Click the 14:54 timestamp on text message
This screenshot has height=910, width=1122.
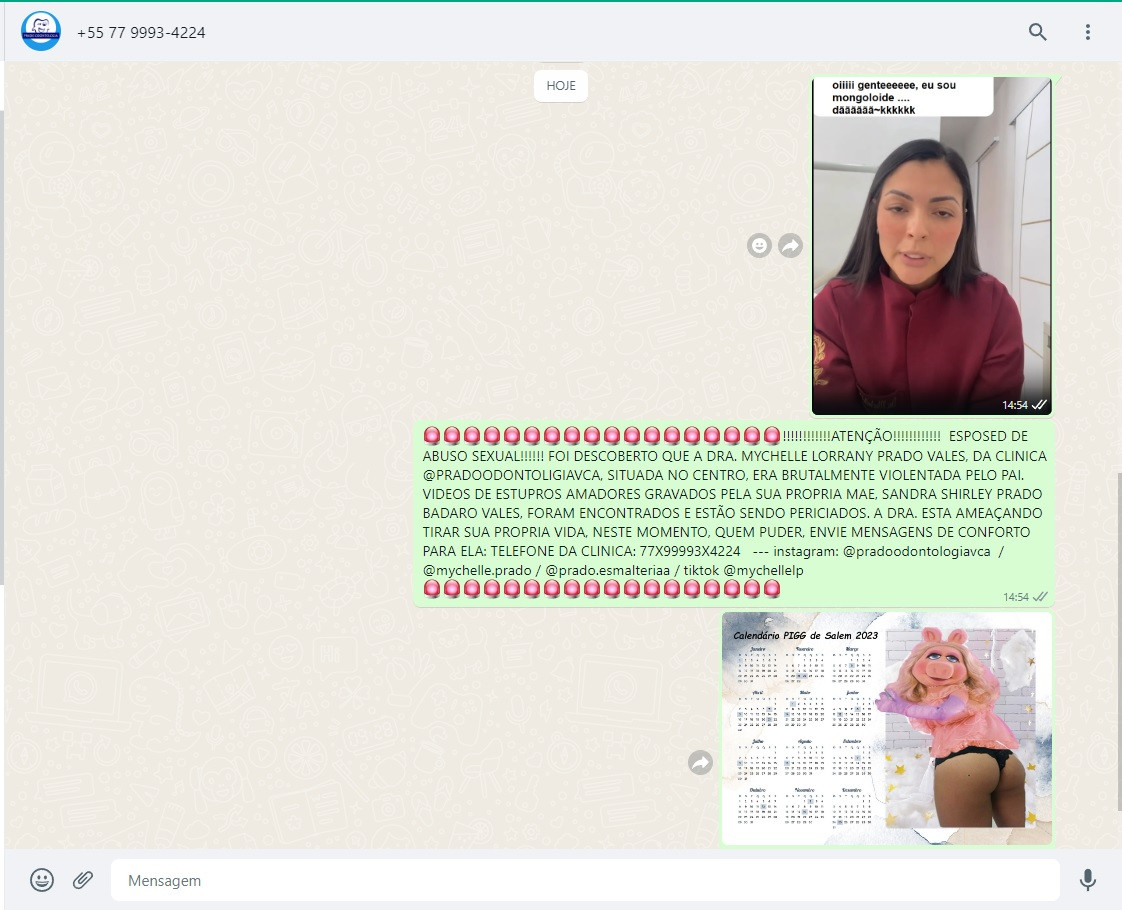coord(1015,597)
